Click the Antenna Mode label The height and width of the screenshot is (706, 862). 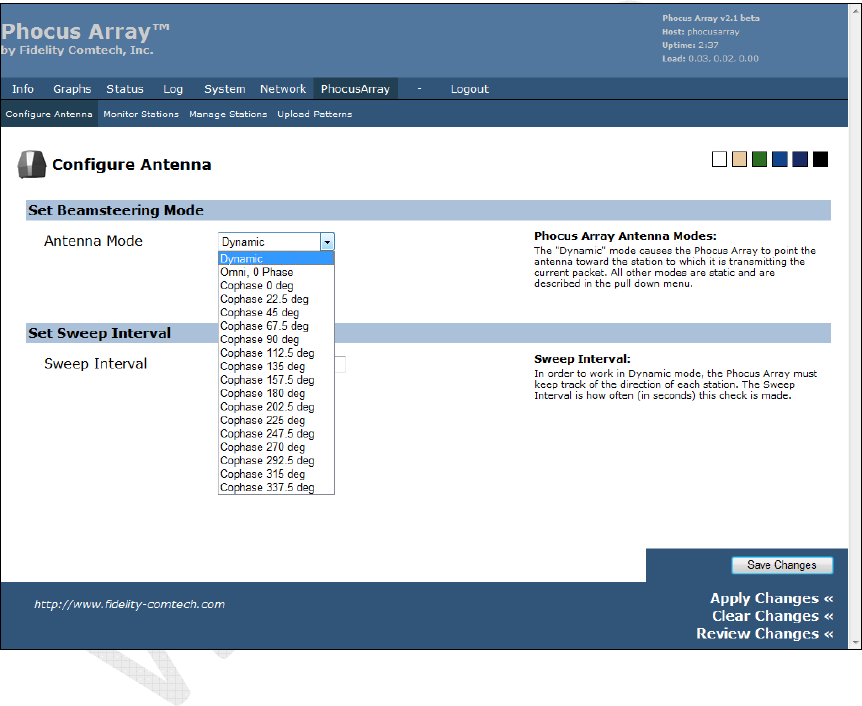click(93, 241)
